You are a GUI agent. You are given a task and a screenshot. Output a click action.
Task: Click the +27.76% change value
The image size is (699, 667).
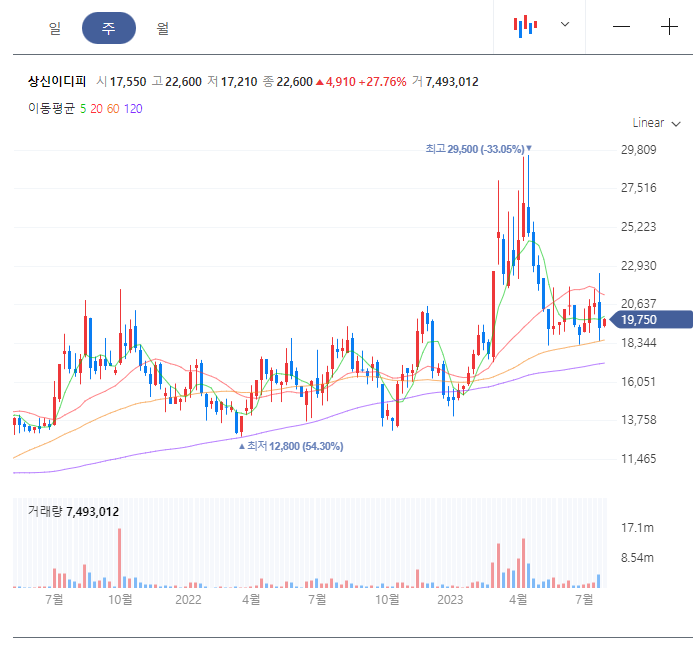tap(382, 82)
